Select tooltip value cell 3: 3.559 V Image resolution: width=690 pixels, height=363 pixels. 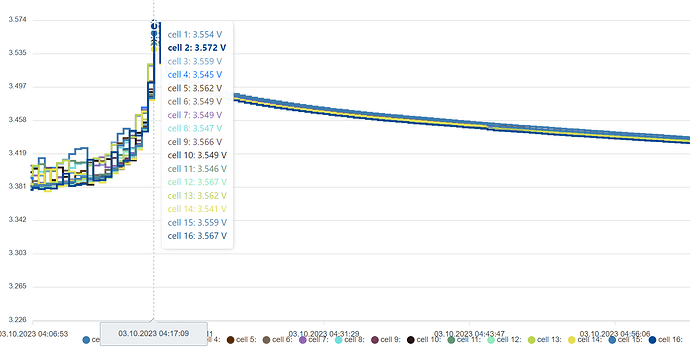195,61
